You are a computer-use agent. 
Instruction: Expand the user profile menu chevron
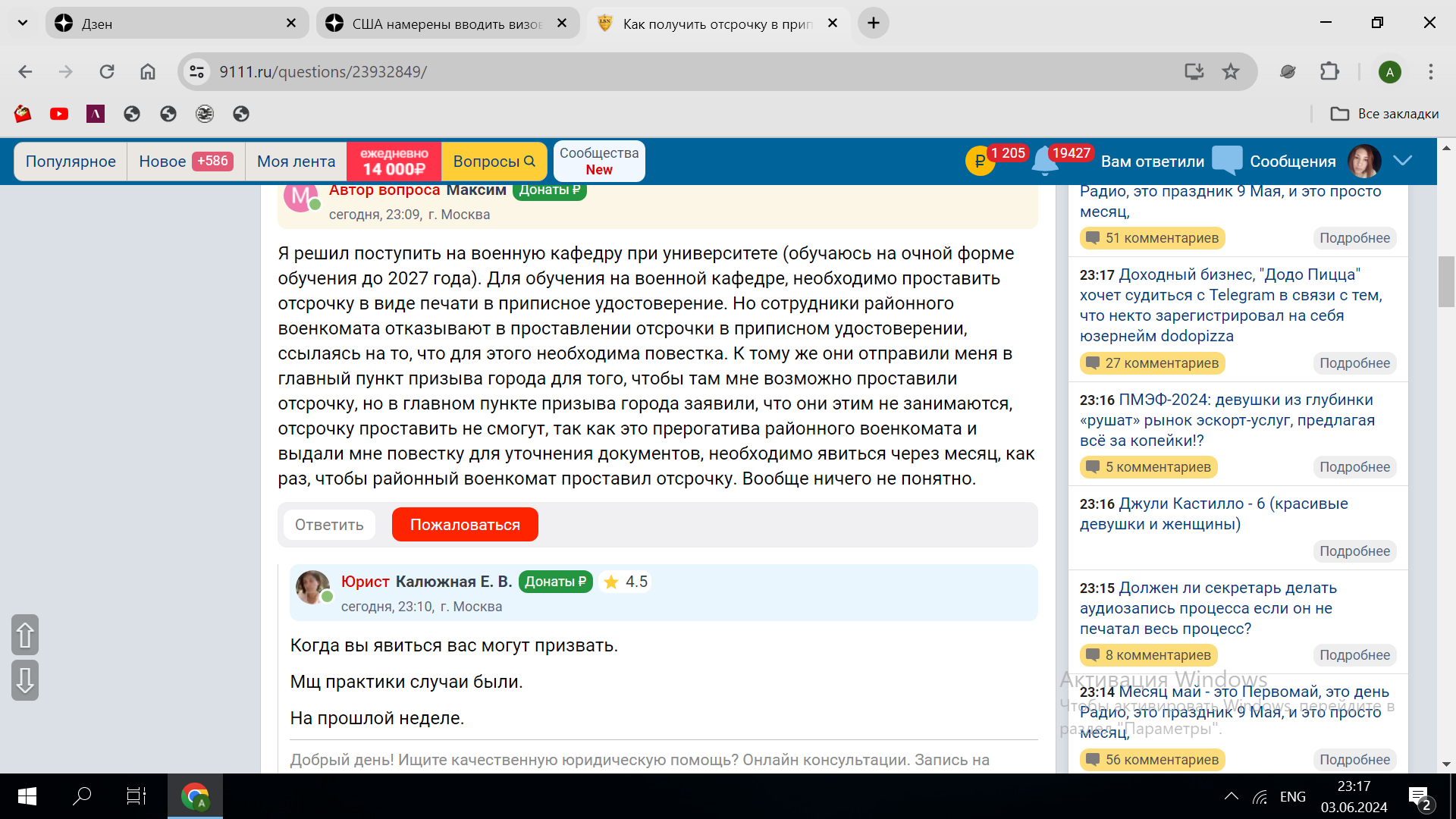tap(1403, 161)
